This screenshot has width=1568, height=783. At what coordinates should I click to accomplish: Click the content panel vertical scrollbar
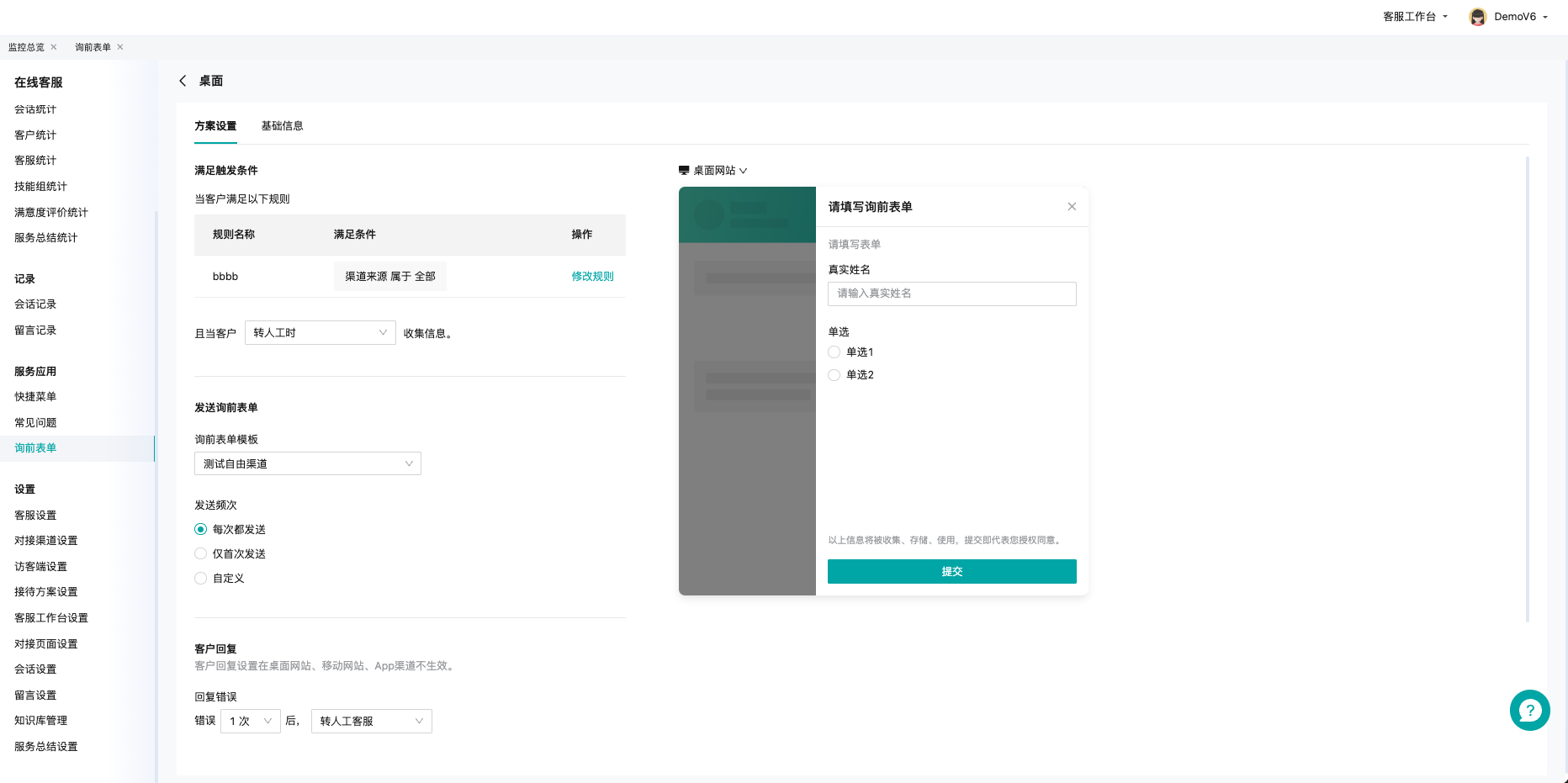coord(1527,389)
